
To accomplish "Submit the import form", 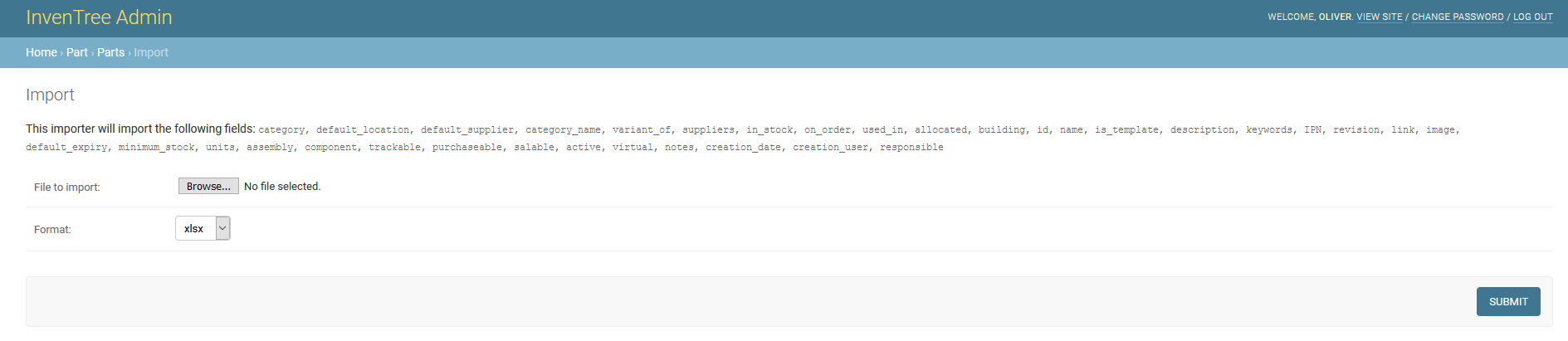I will pyautogui.click(x=1507, y=302).
